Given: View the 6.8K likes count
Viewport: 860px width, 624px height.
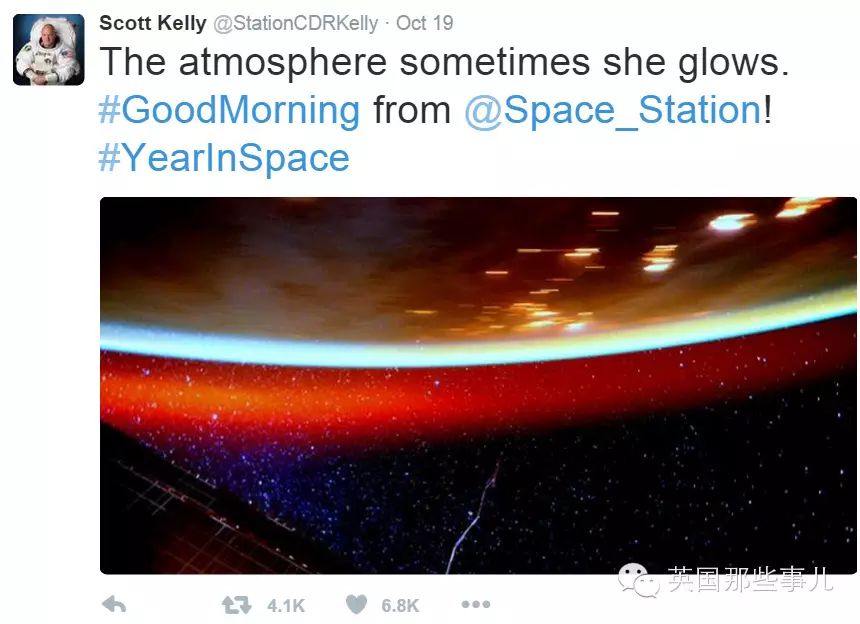Looking at the screenshot, I should click(x=400, y=606).
